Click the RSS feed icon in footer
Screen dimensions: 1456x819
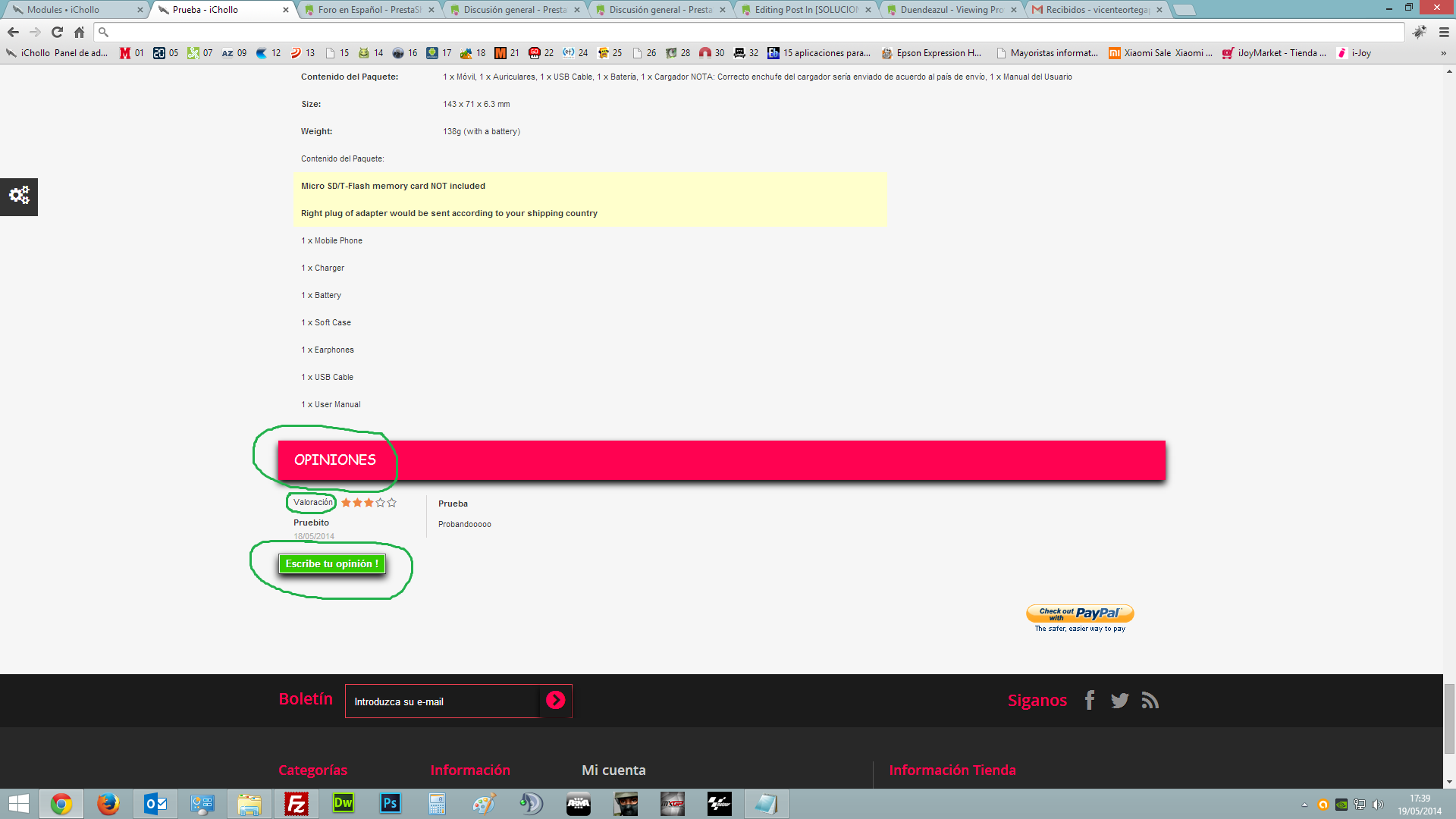1150,700
